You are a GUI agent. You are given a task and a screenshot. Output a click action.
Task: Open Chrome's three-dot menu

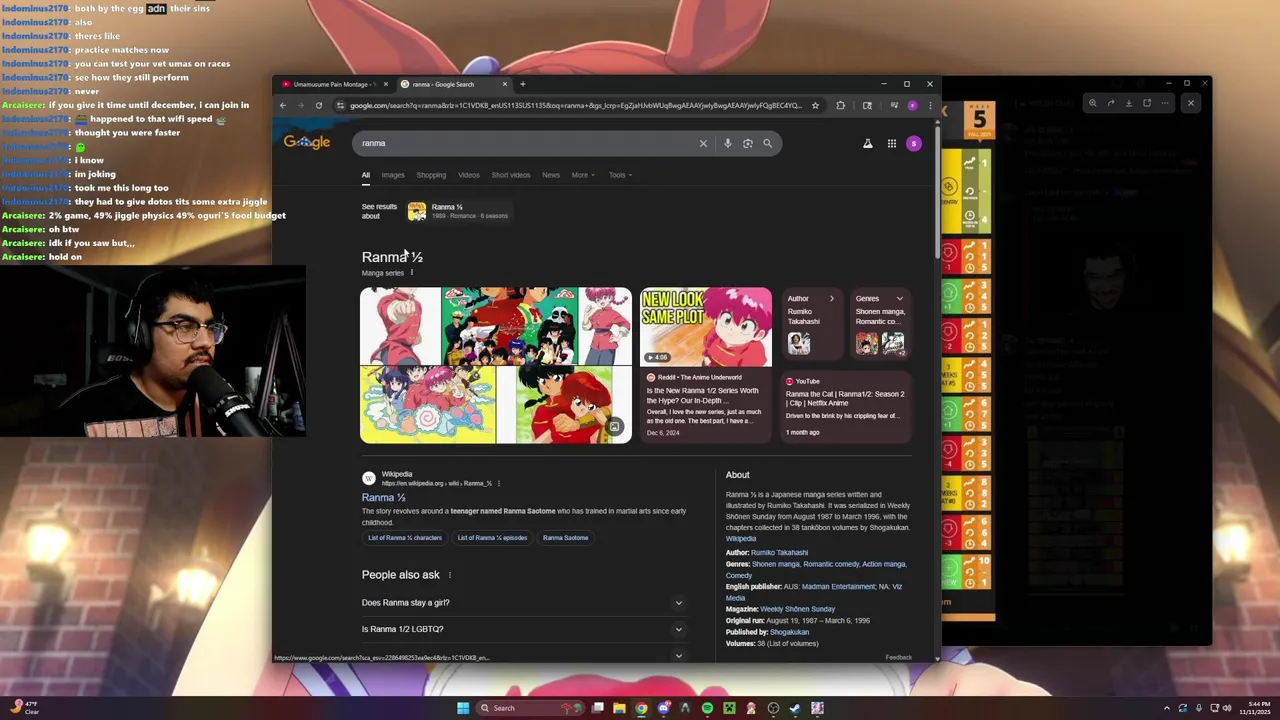coord(930,105)
